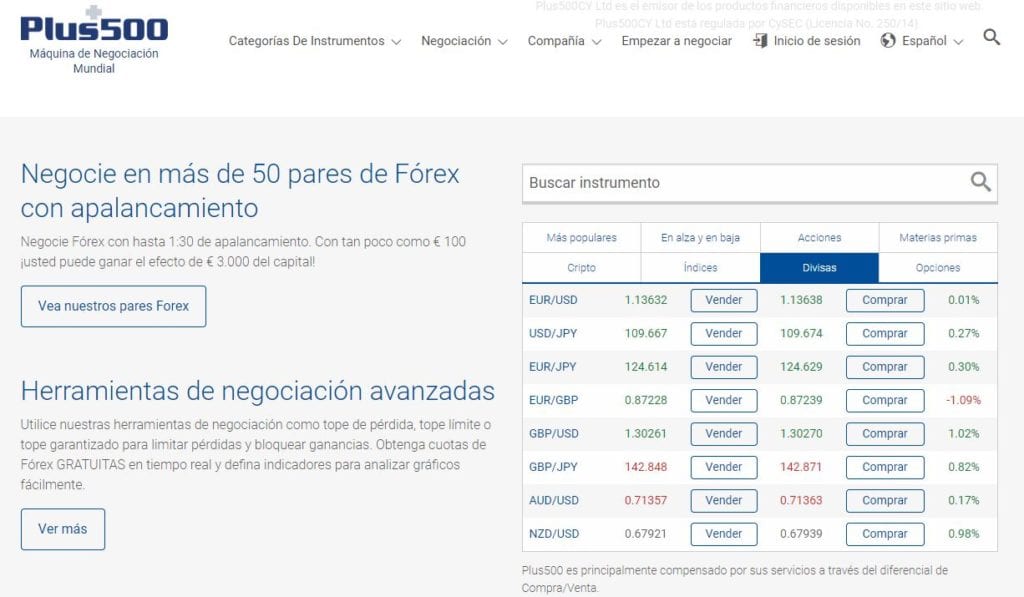Click Comprar for EUR/USD
This screenshot has width=1024, height=597.
coord(885,300)
